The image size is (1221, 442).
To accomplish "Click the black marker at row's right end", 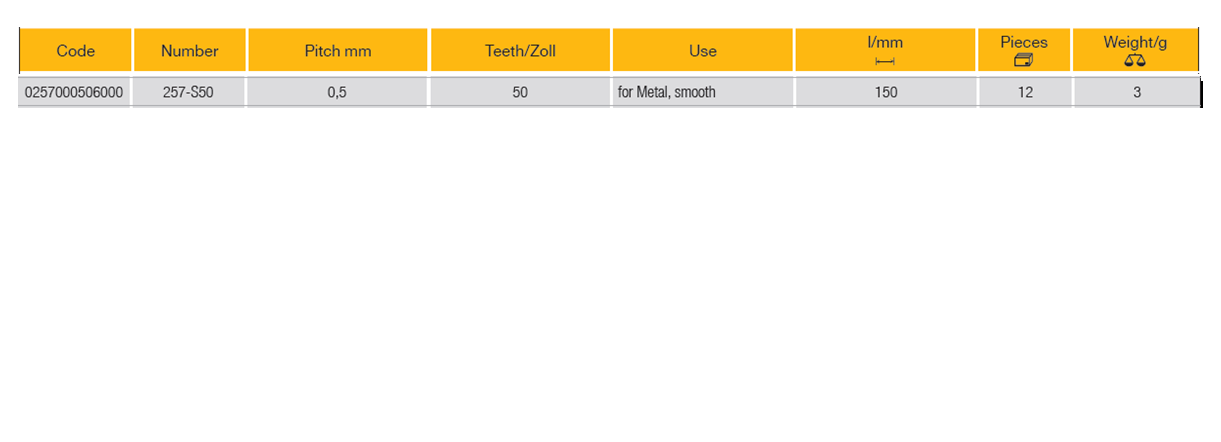I will pos(1200,93).
